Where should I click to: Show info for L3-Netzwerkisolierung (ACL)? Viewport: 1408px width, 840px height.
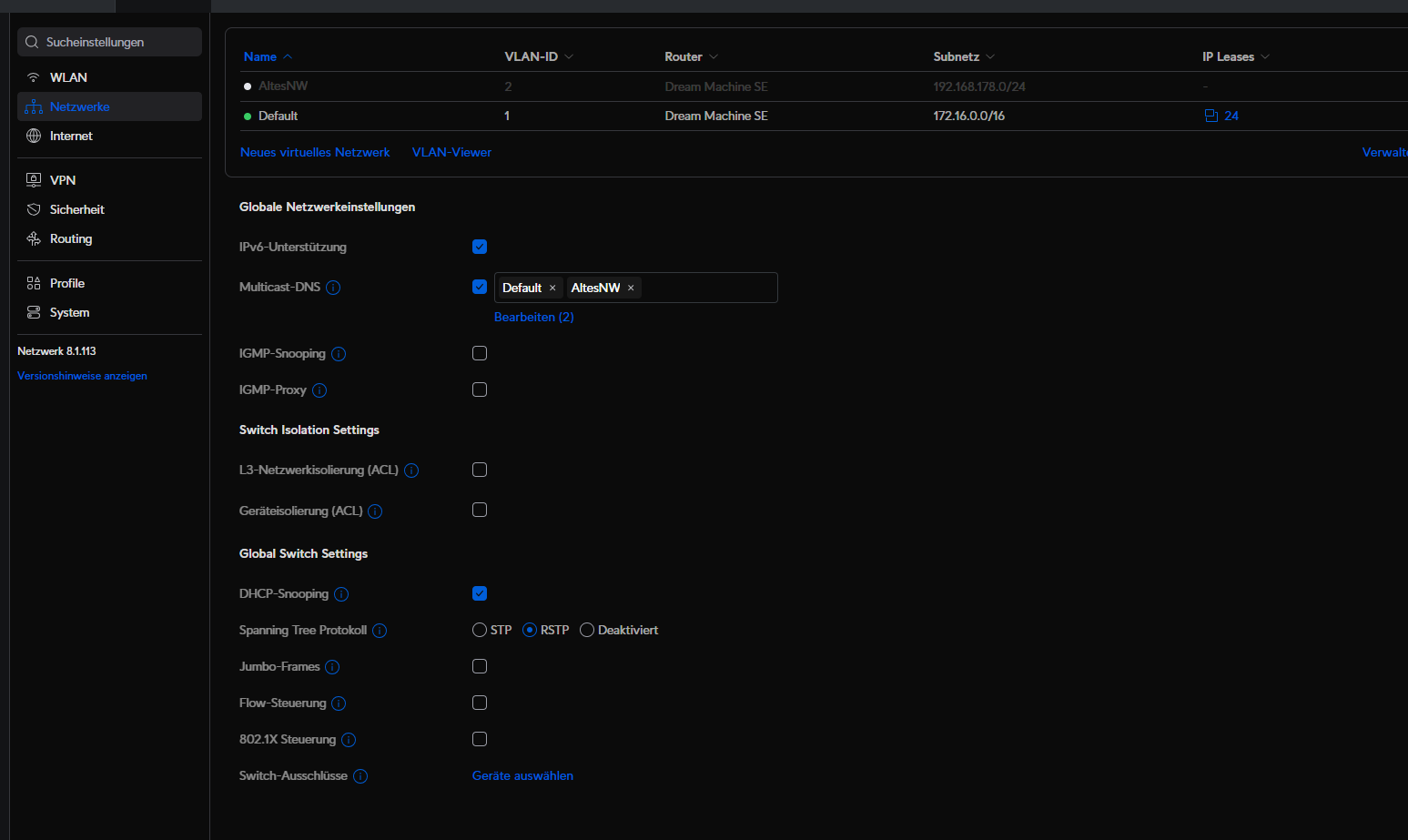[411, 471]
